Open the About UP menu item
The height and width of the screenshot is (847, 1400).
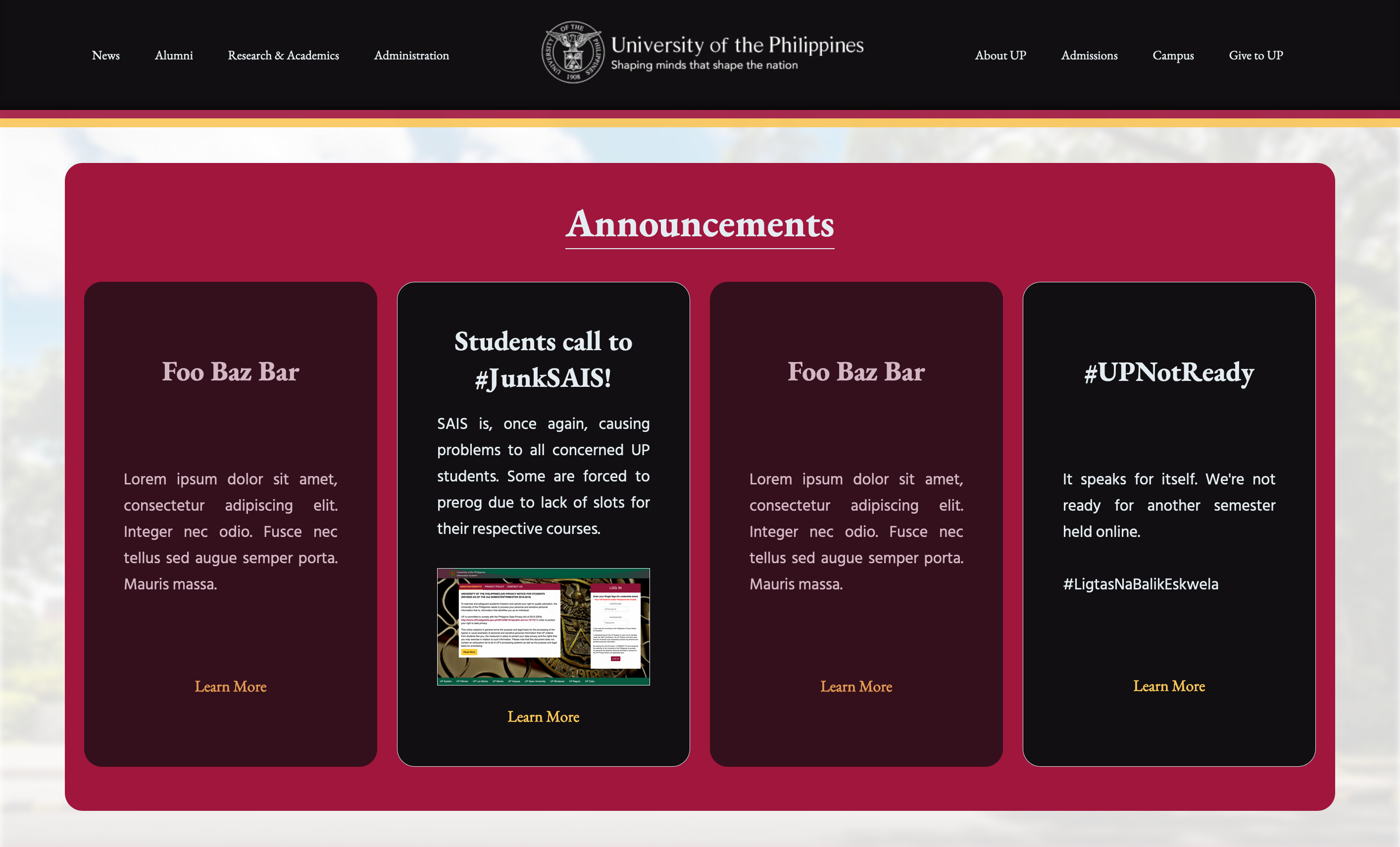point(1000,55)
